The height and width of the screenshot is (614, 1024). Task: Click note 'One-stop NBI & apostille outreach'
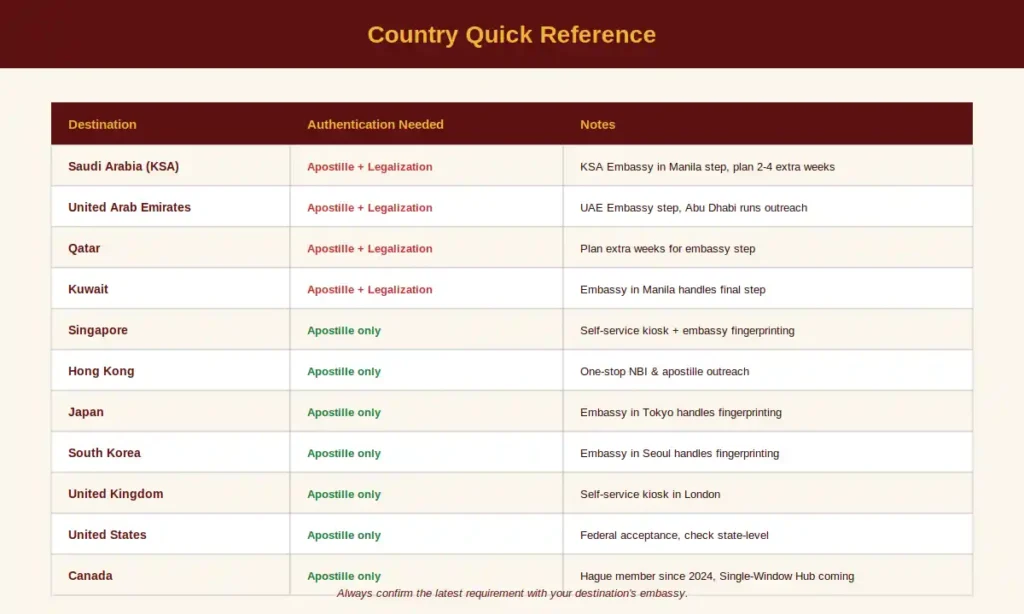[665, 372]
